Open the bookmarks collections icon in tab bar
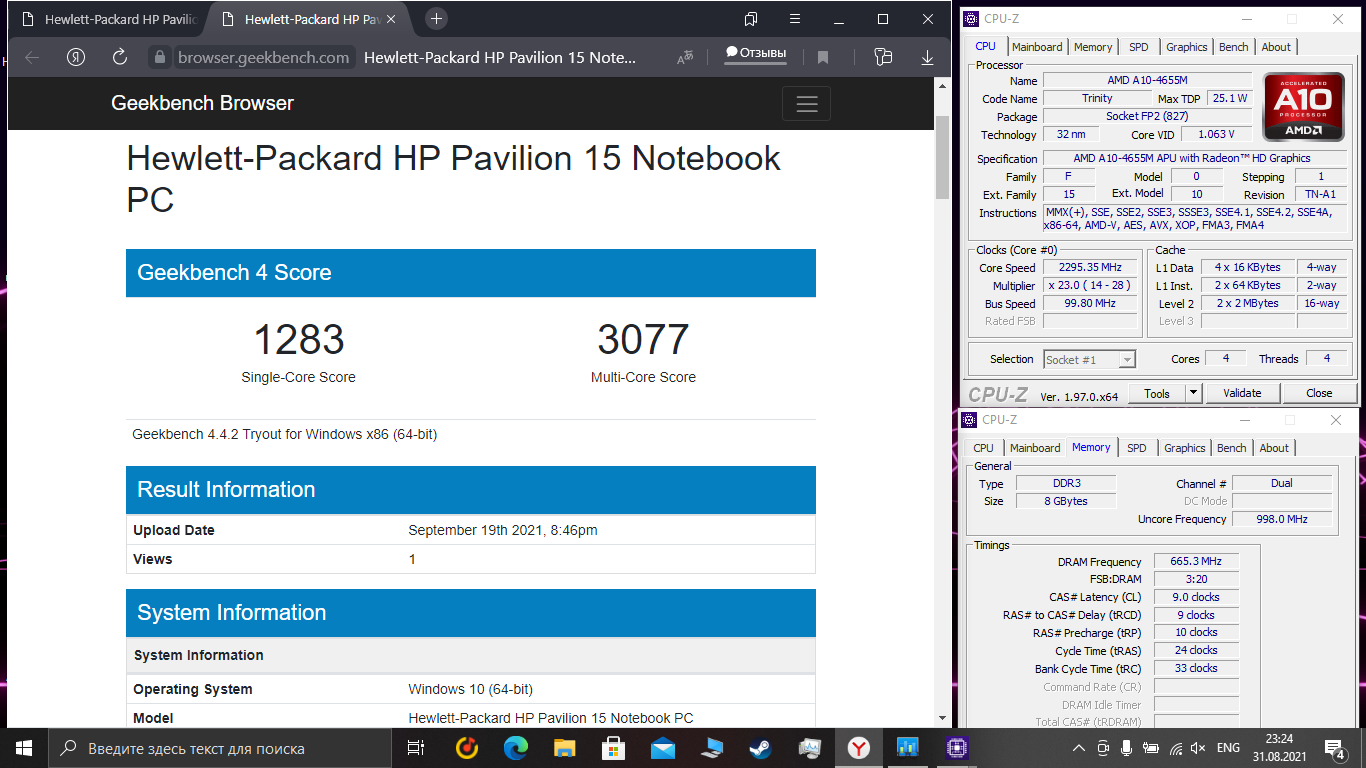Screen dimensions: 1366x768 point(751,19)
